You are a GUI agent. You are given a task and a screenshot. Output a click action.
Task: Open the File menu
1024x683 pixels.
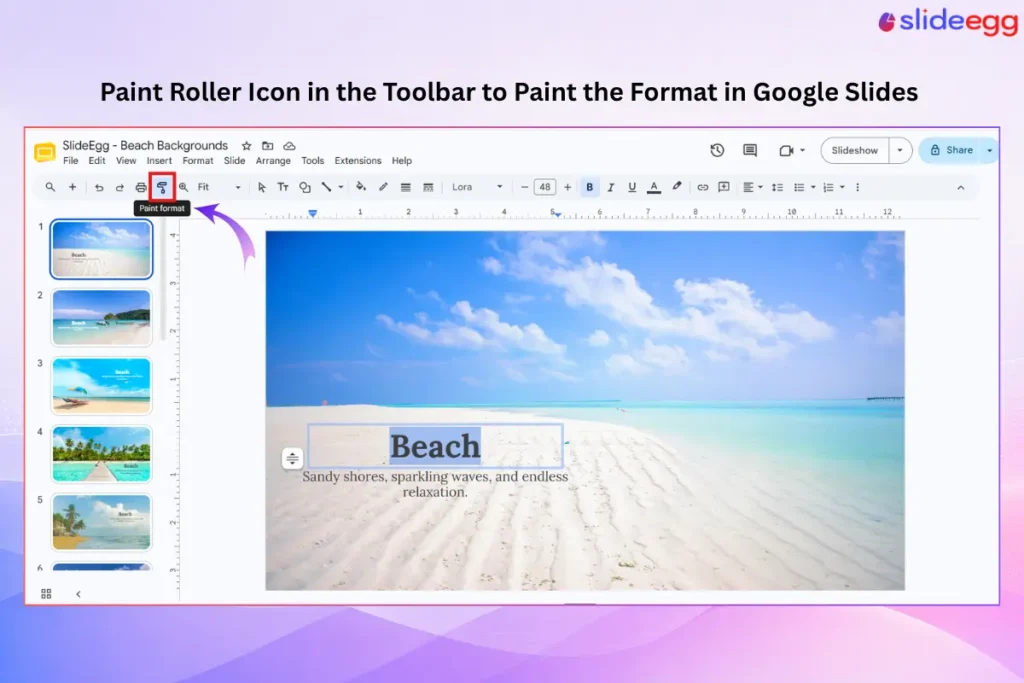point(71,161)
